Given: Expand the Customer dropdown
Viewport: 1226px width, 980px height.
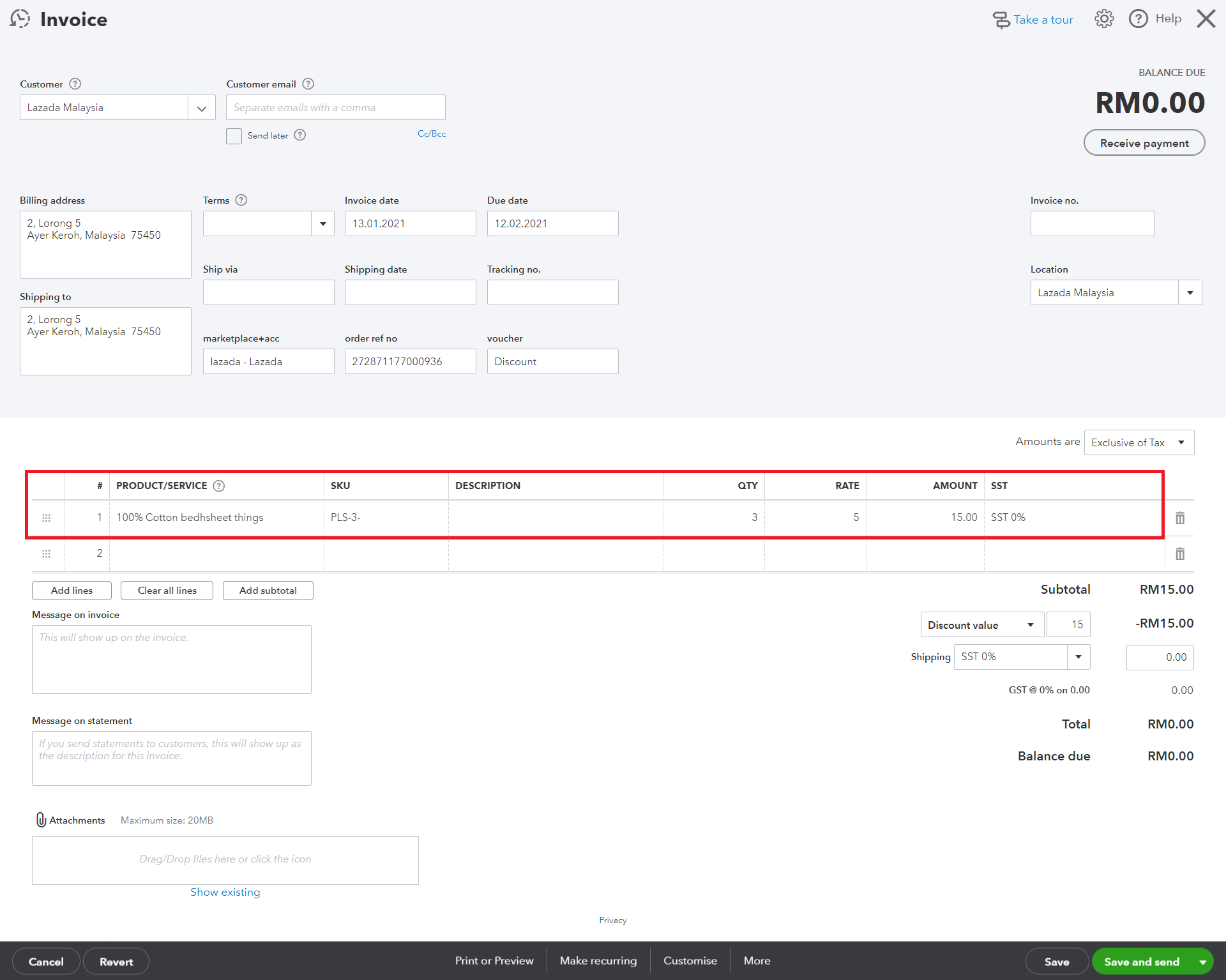Looking at the screenshot, I should (202, 108).
